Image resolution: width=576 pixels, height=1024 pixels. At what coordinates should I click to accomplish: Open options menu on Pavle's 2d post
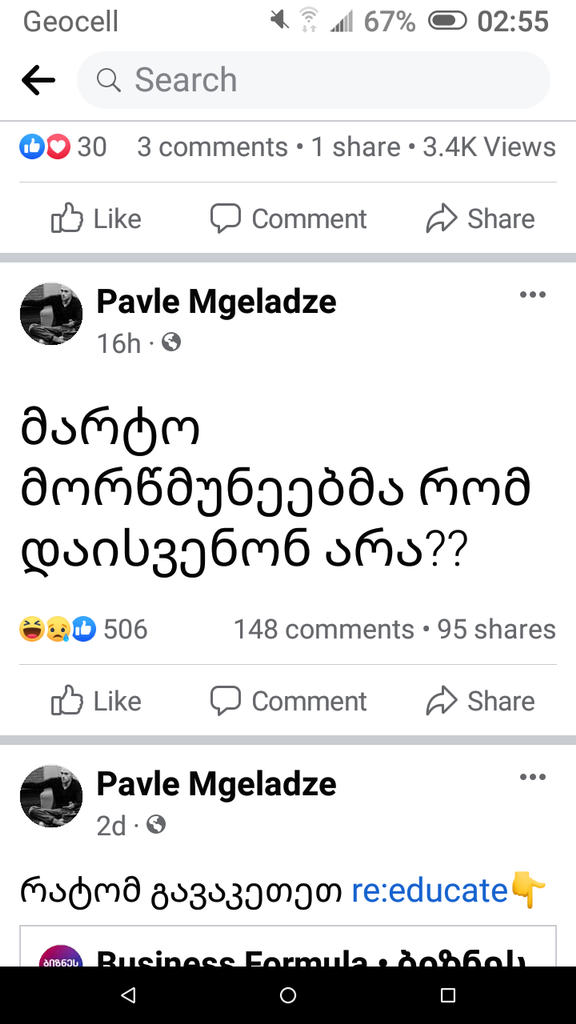533,777
